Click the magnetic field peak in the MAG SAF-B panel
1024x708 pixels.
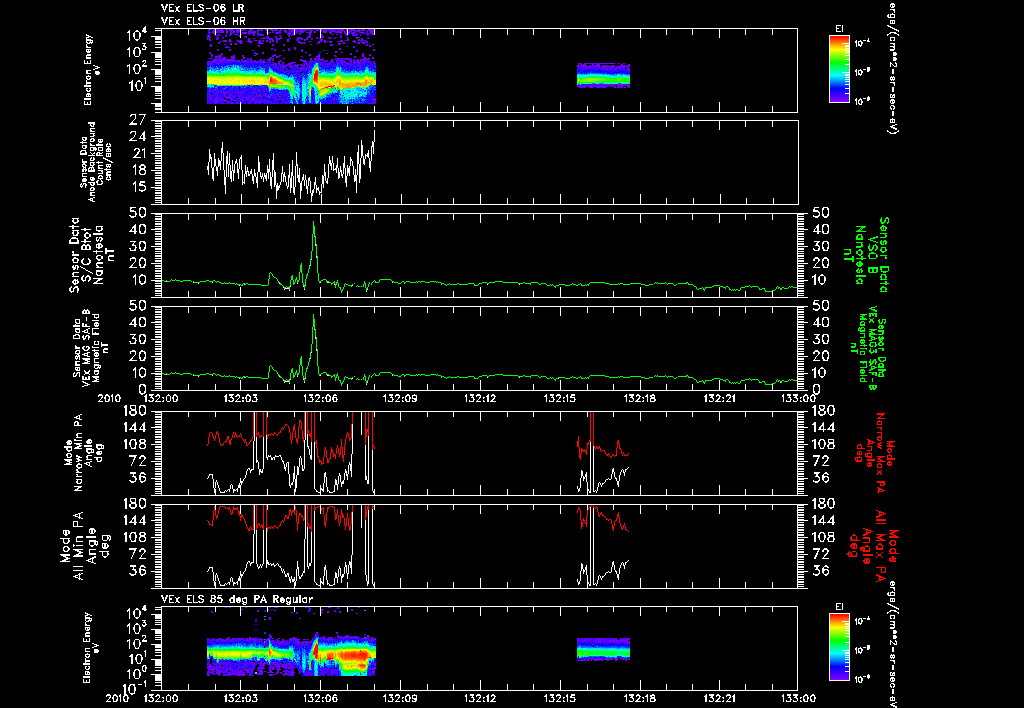pyautogui.click(x=314, y=316)
